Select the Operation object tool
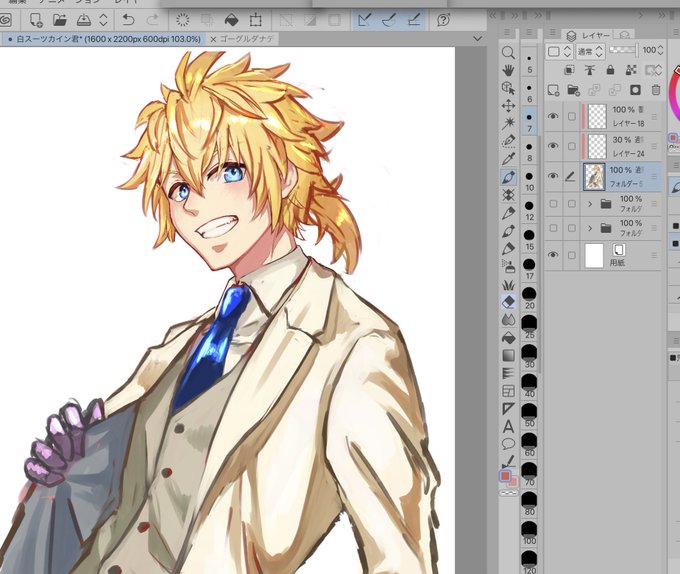Viewport: 680px width, 574px height. 508,88
